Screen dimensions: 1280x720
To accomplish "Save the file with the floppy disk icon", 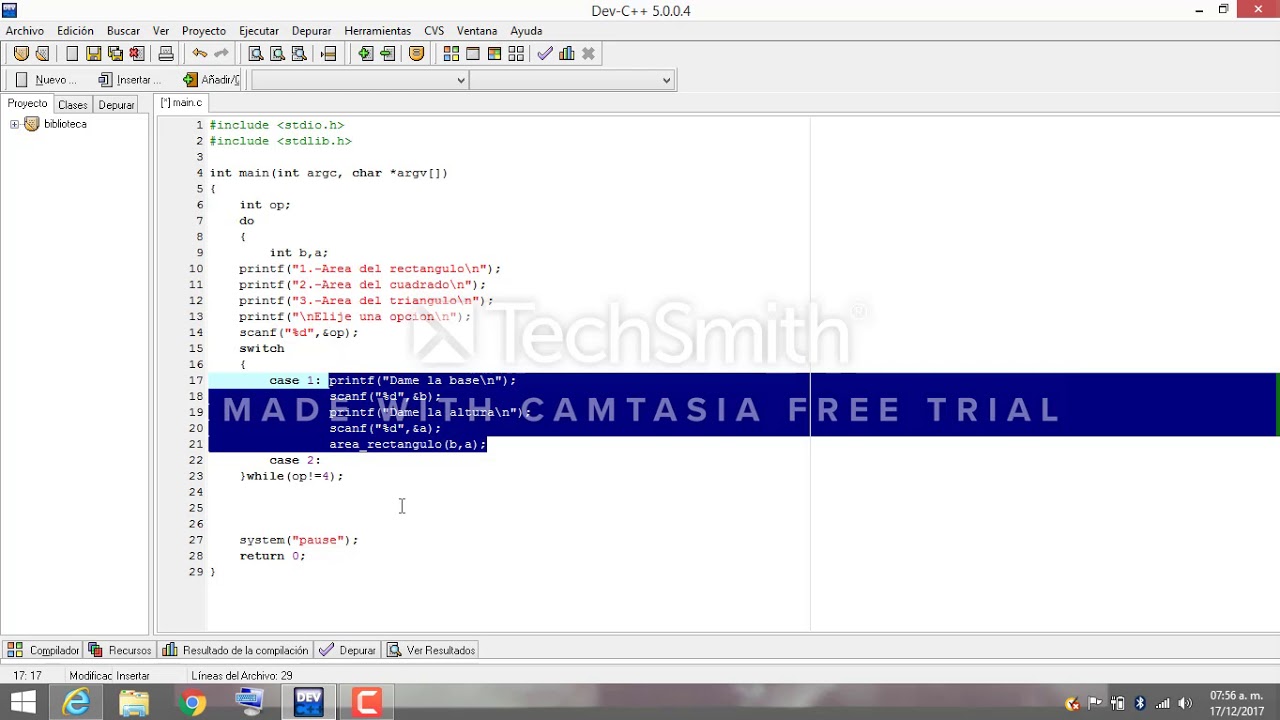I will 94,54.
